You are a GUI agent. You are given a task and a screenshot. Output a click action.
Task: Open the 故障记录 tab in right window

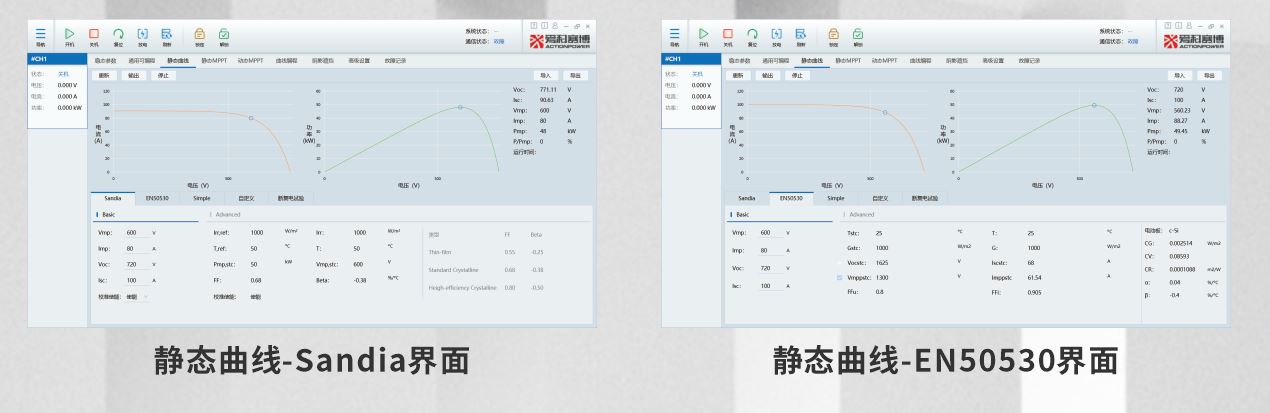(x=1029, y=61)
